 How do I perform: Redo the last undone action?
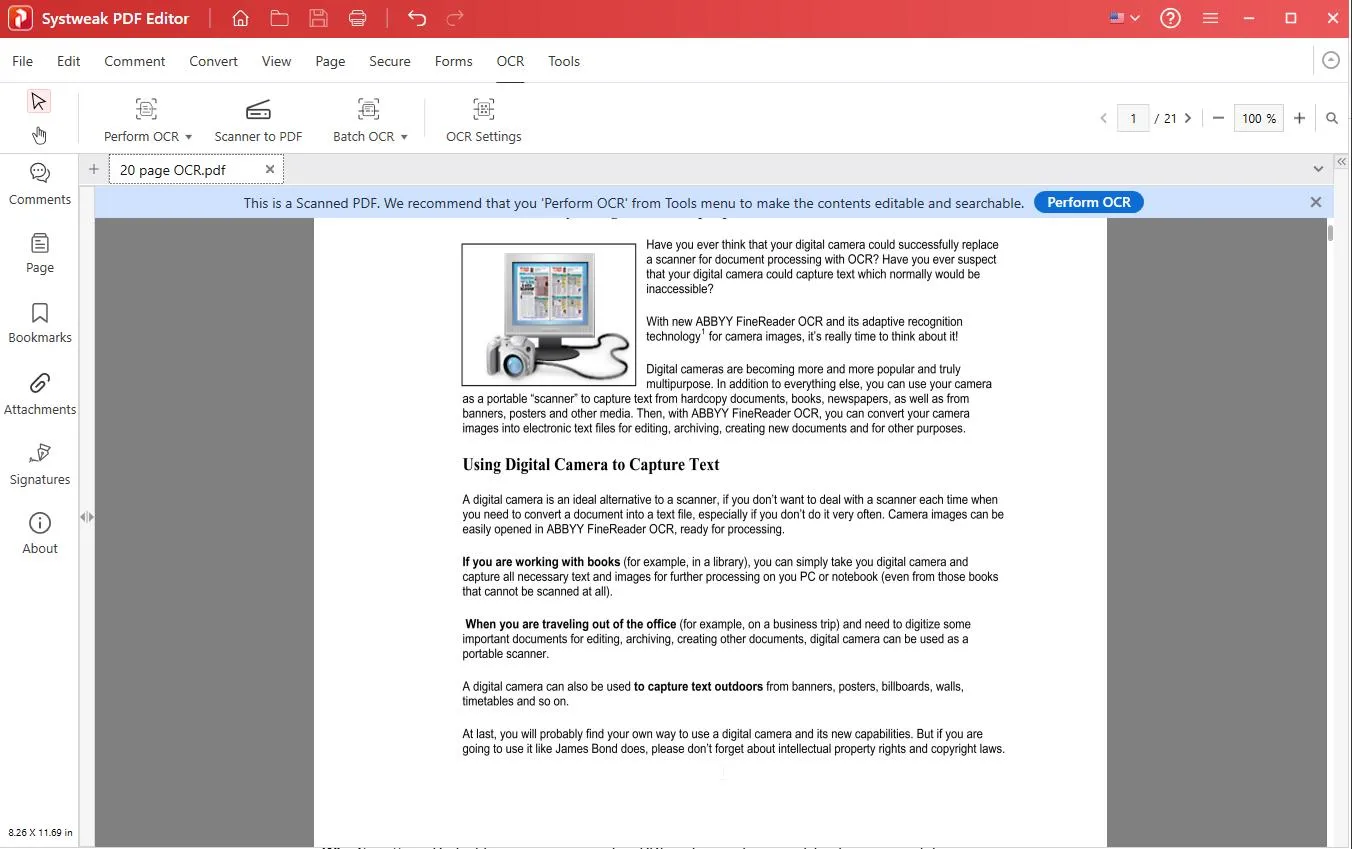coord(455,19)
